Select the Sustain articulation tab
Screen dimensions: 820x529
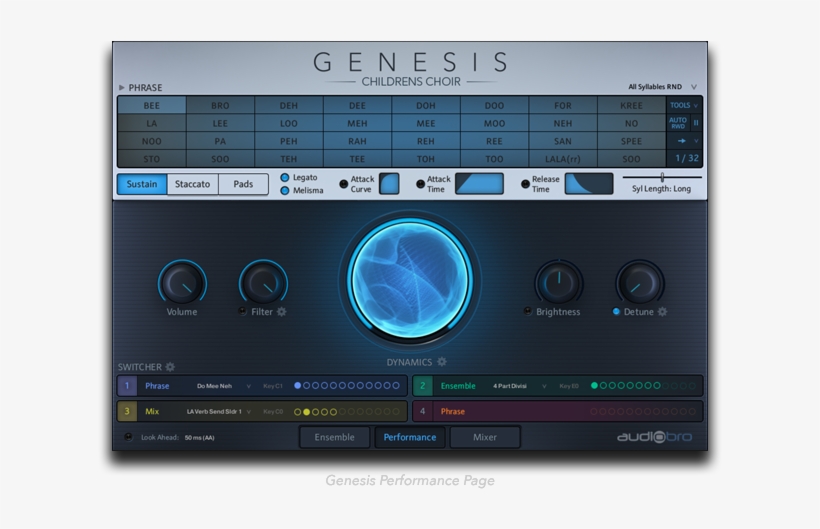click(x=142, y=184)
